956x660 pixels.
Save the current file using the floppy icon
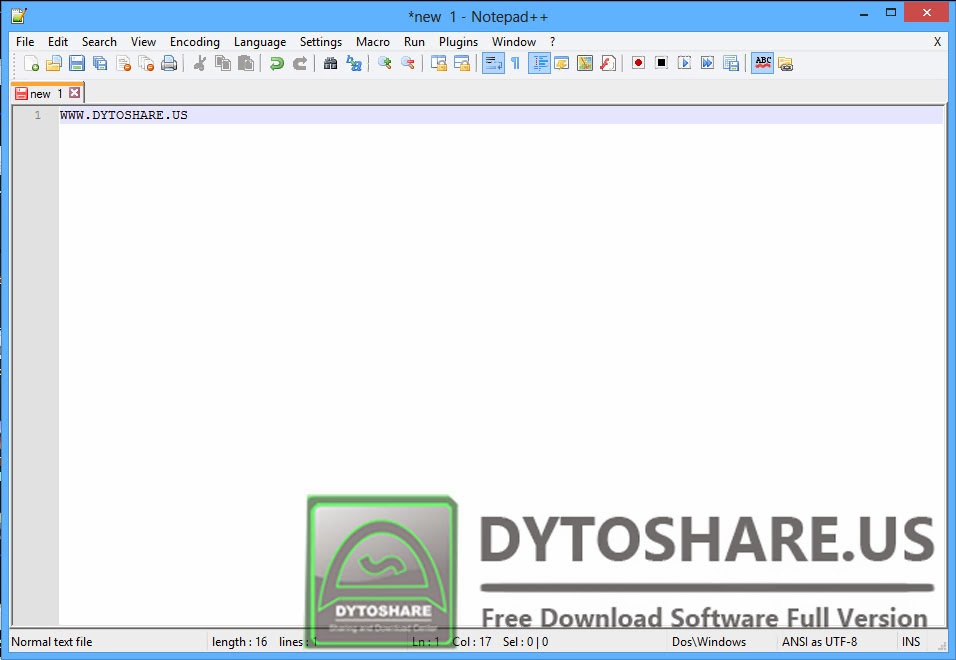pyautogui.click(x=77, y=63)
